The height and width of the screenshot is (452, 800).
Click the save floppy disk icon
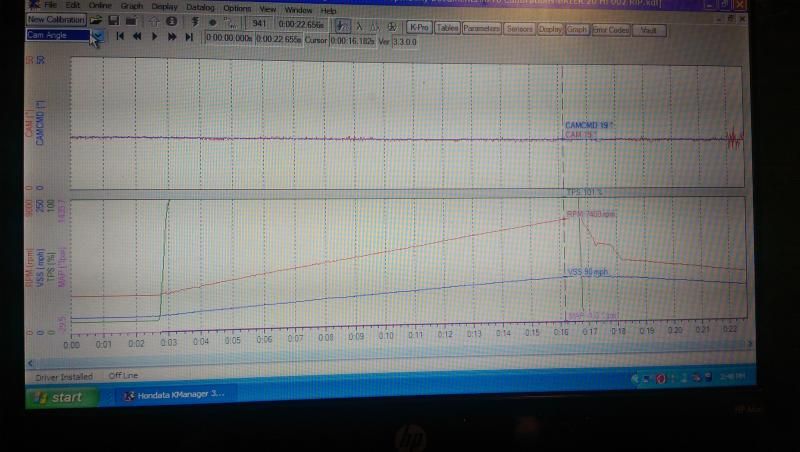(114, 20)
